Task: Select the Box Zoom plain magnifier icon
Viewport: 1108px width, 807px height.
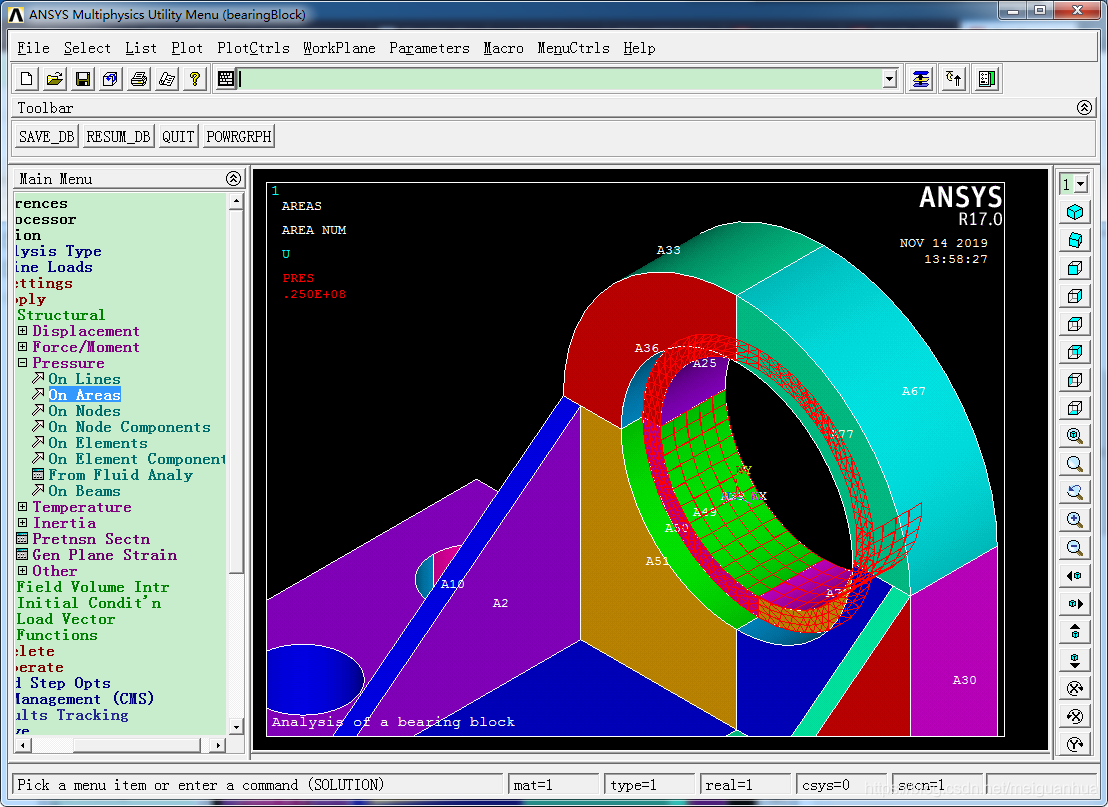Action: [x=1075, y=464]
